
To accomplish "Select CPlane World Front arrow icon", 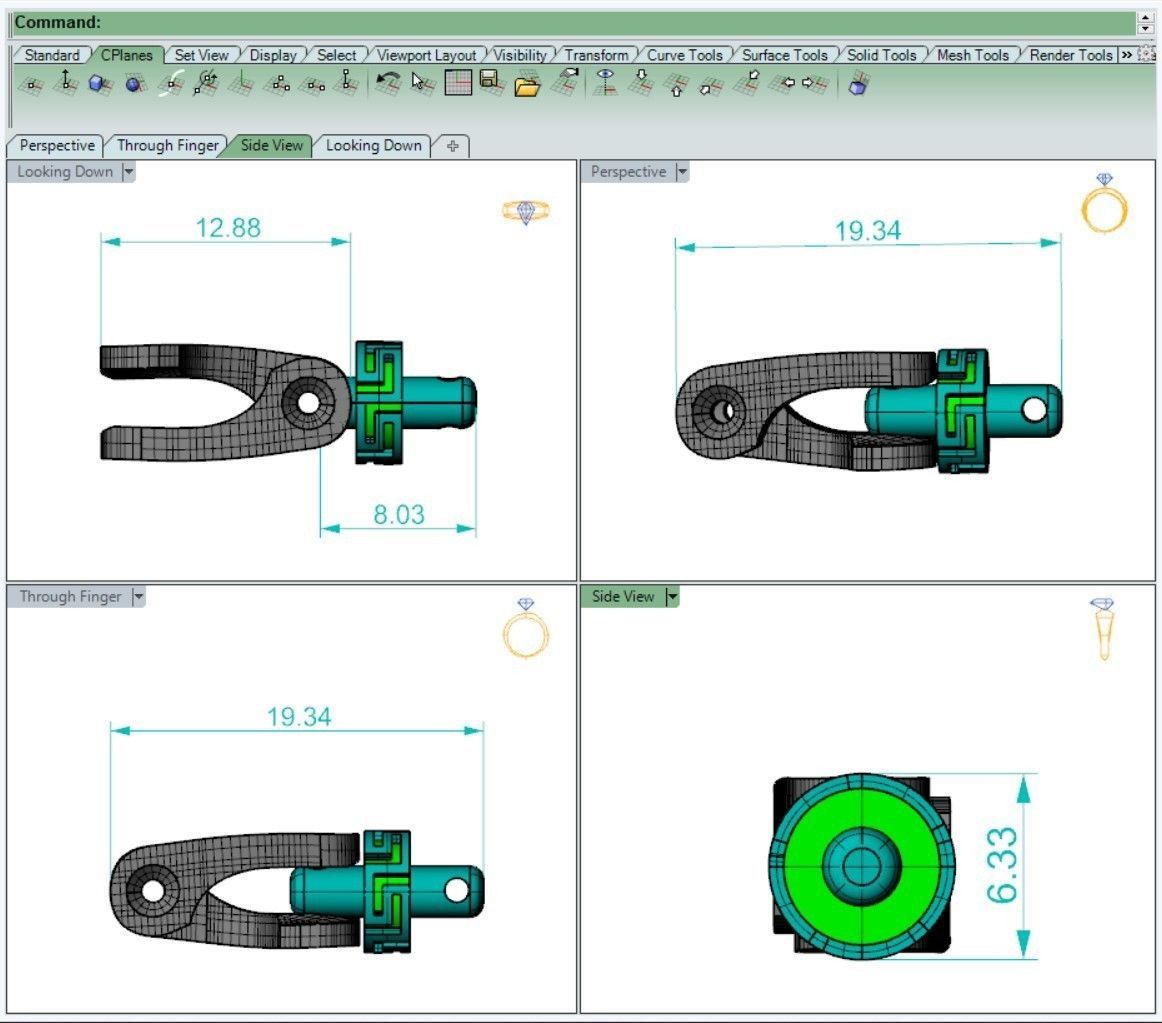I will [x=711, y=85].
